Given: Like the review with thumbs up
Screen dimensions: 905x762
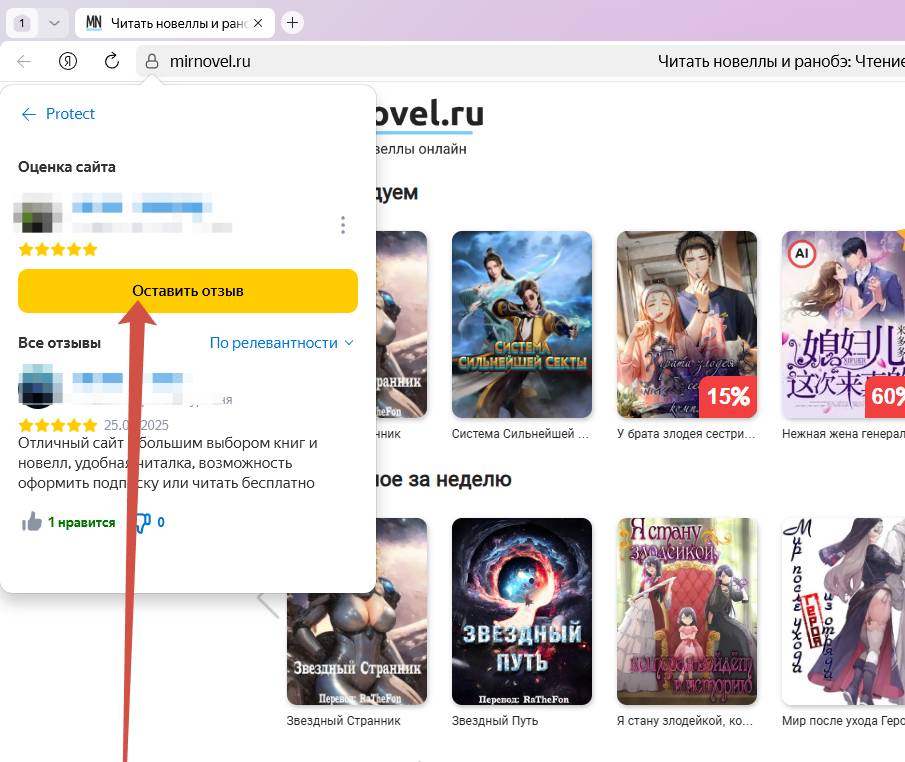Looking at the screenshot, I should pyautogui.click(x=32, y=522).
